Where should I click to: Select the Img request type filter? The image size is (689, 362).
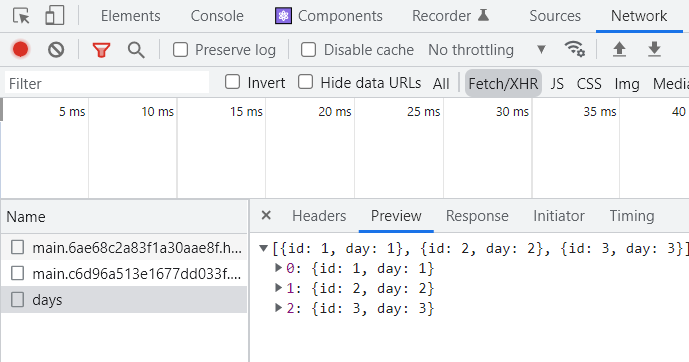627,83
